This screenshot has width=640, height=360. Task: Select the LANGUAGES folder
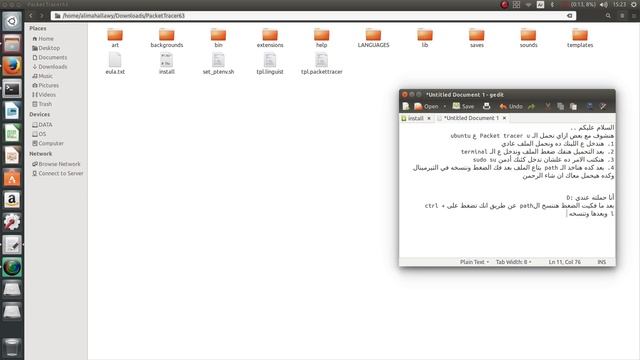point(373,38)
